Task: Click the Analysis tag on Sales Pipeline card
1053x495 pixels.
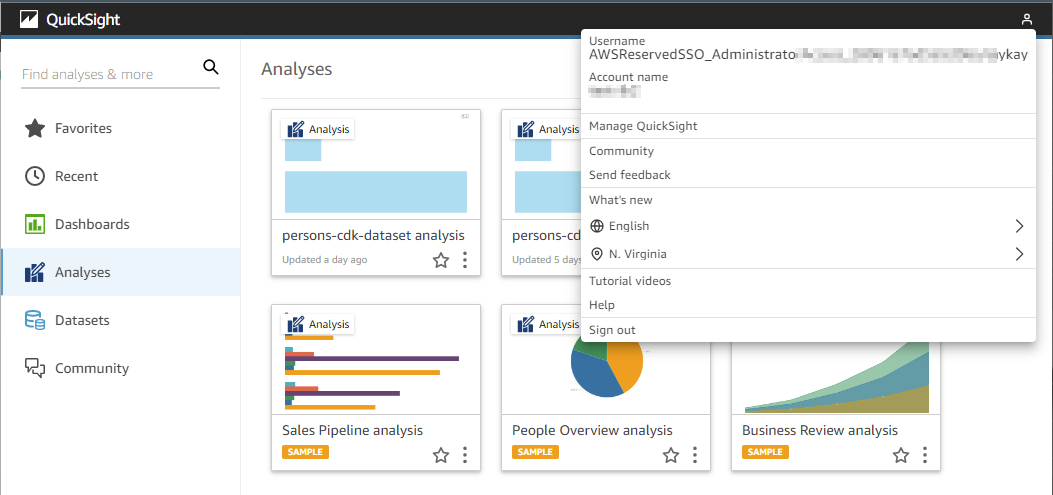Action: (x=318, y=324)
